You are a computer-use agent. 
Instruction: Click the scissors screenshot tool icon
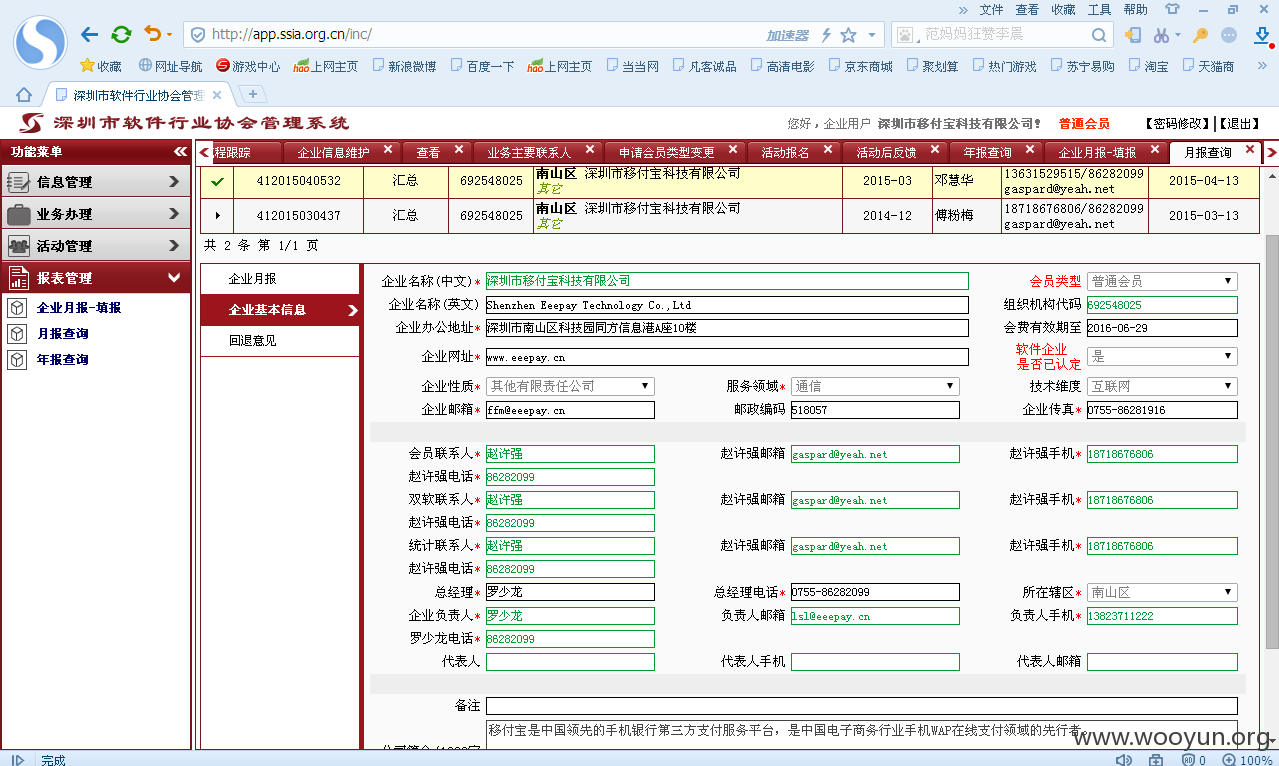[x=1161, y=35]
